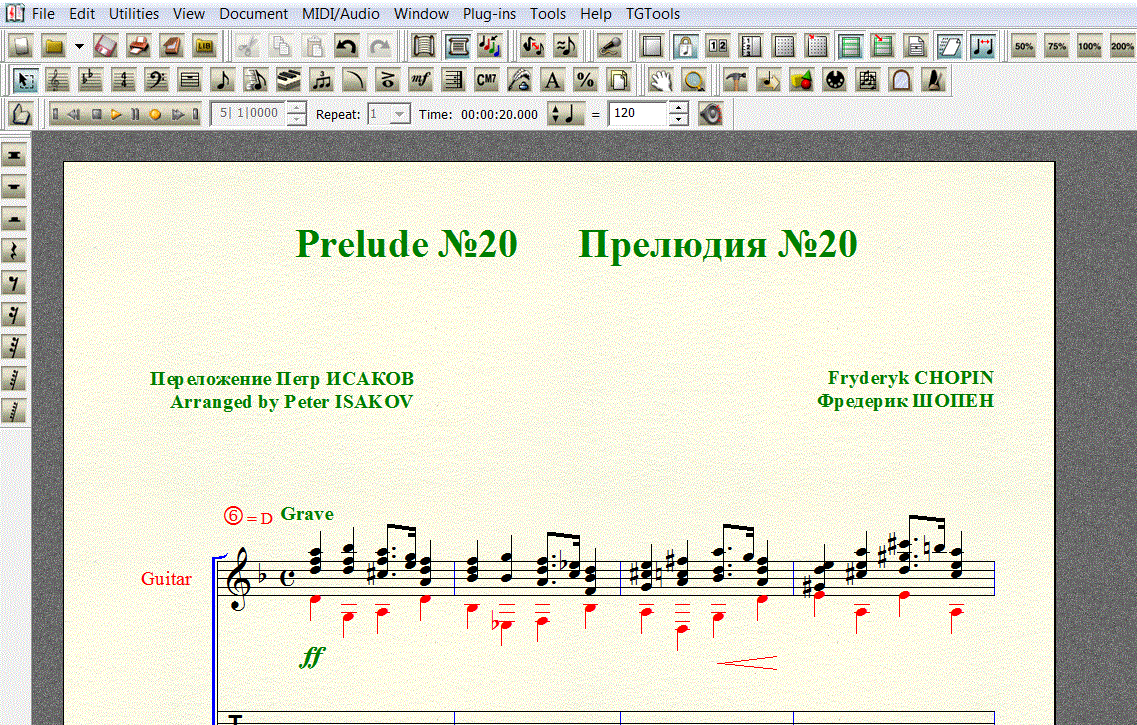This screenshot has height=725, width=1137.
Task: Toggle the padlock note icon
Action: coord(685,46)
